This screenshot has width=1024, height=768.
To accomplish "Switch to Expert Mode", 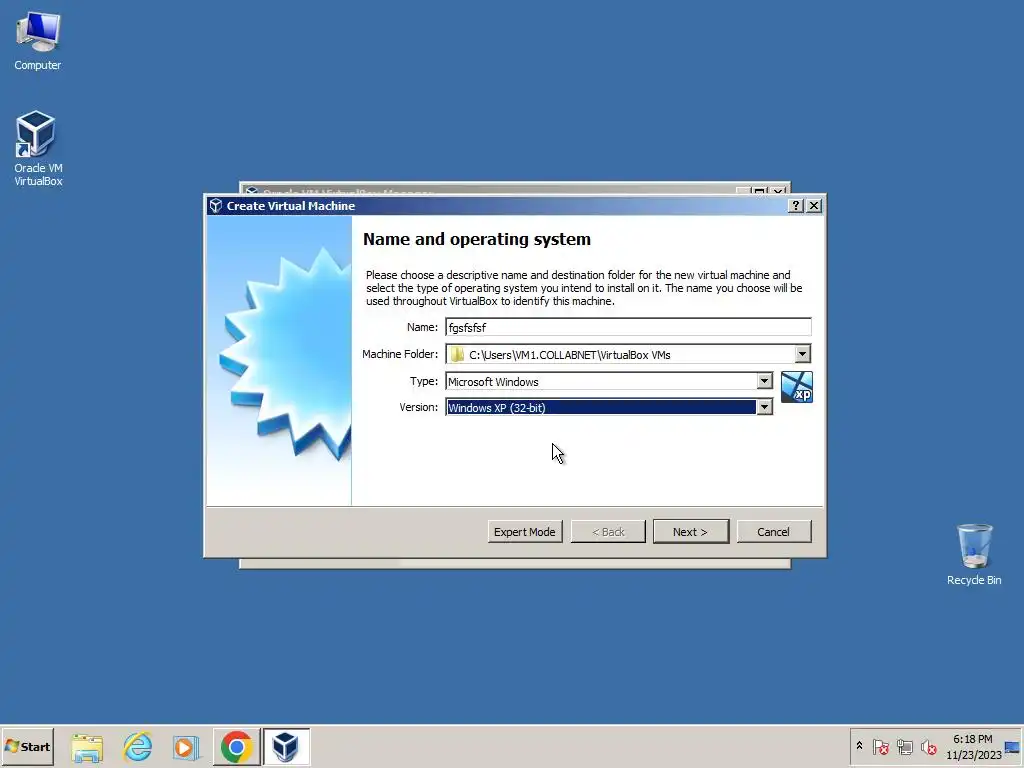I will [524, 532].
